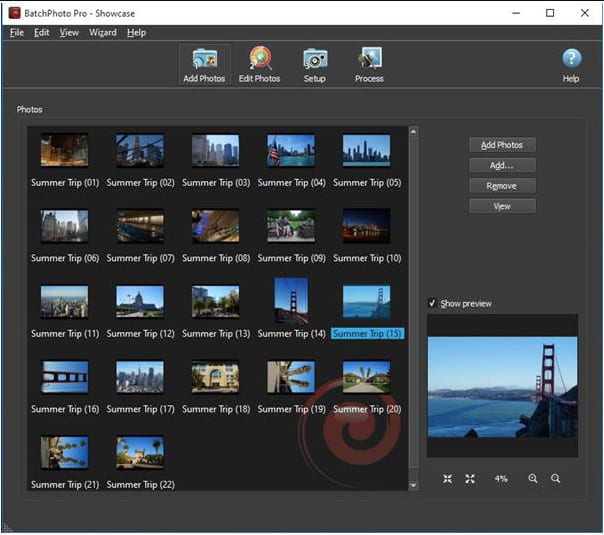Image resolution: width=604 pixels, height=535 pixels.
Task: Click the photo list scroll-down arrow
Action: [413, 485]
